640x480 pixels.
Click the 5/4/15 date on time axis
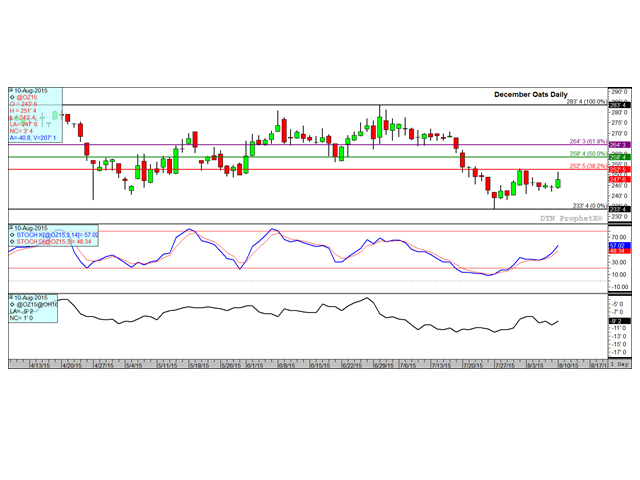134,365
